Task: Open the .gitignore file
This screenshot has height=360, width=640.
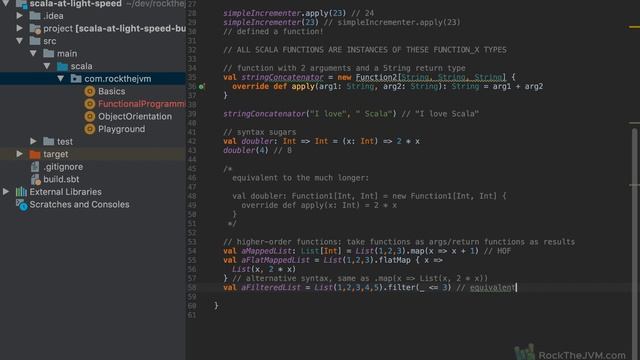Action: (x=63, y=167)
